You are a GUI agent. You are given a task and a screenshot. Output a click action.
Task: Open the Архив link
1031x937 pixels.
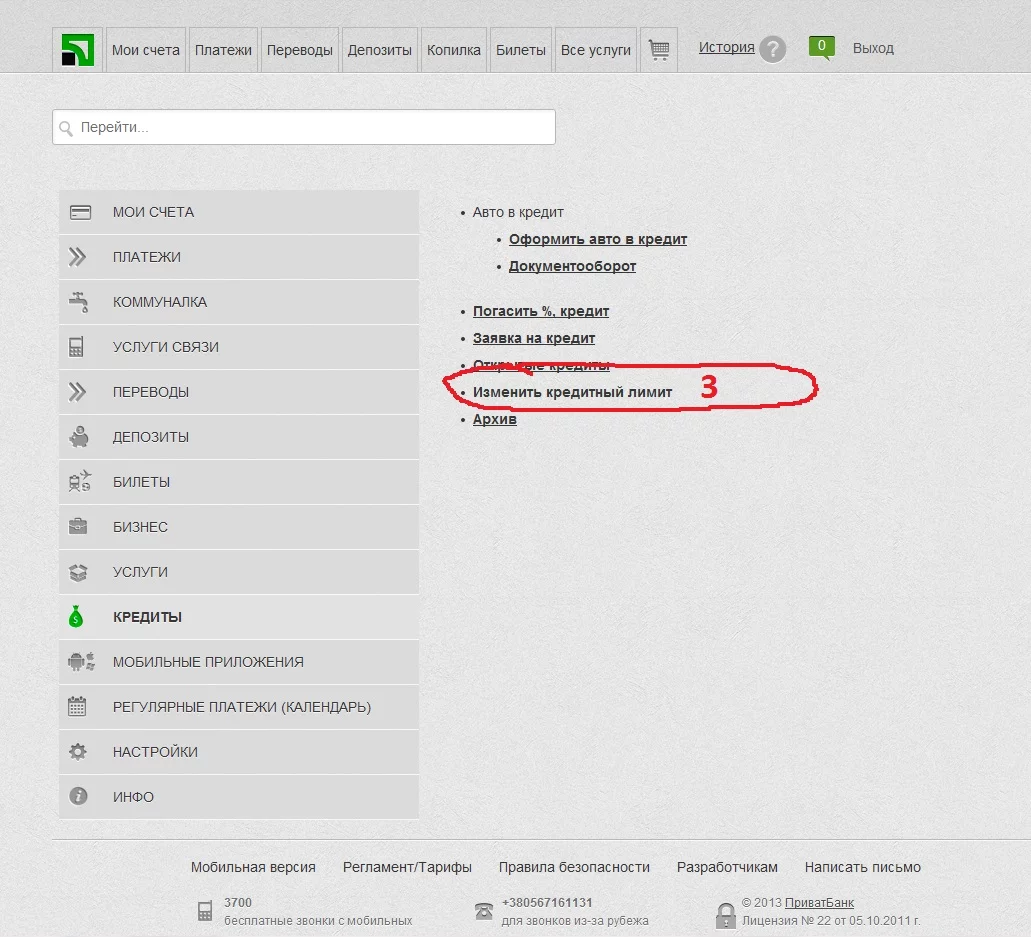494,419
